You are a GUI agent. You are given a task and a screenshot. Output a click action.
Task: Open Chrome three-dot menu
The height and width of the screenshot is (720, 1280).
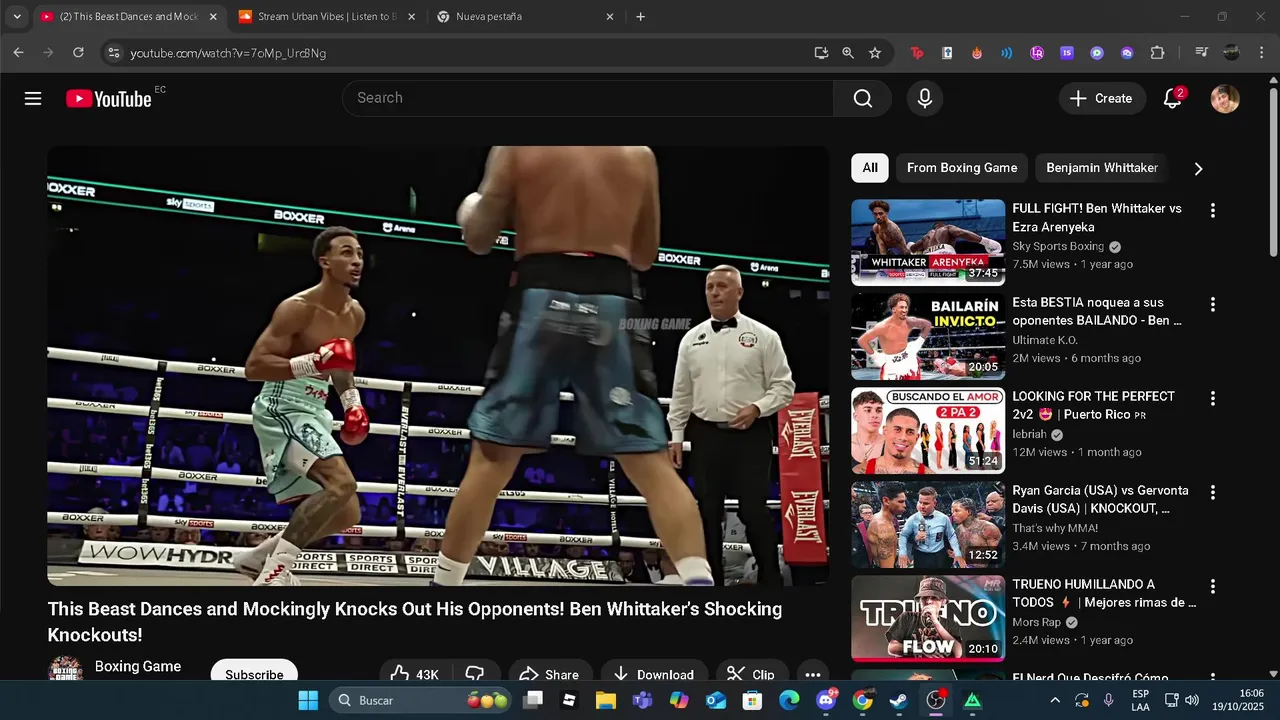[x=1260, y=53]
